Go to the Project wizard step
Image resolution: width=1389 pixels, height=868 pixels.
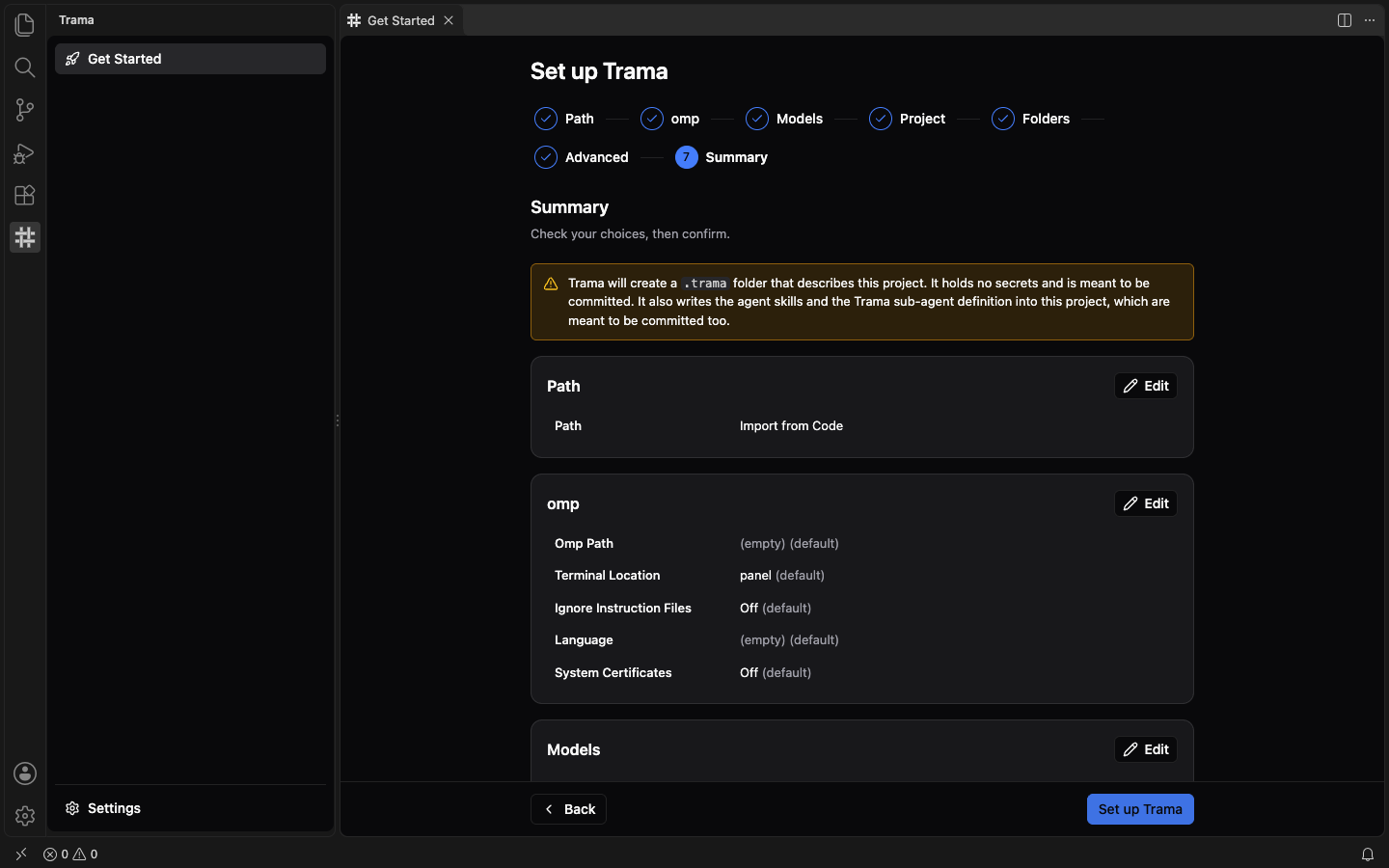(907, 119)
